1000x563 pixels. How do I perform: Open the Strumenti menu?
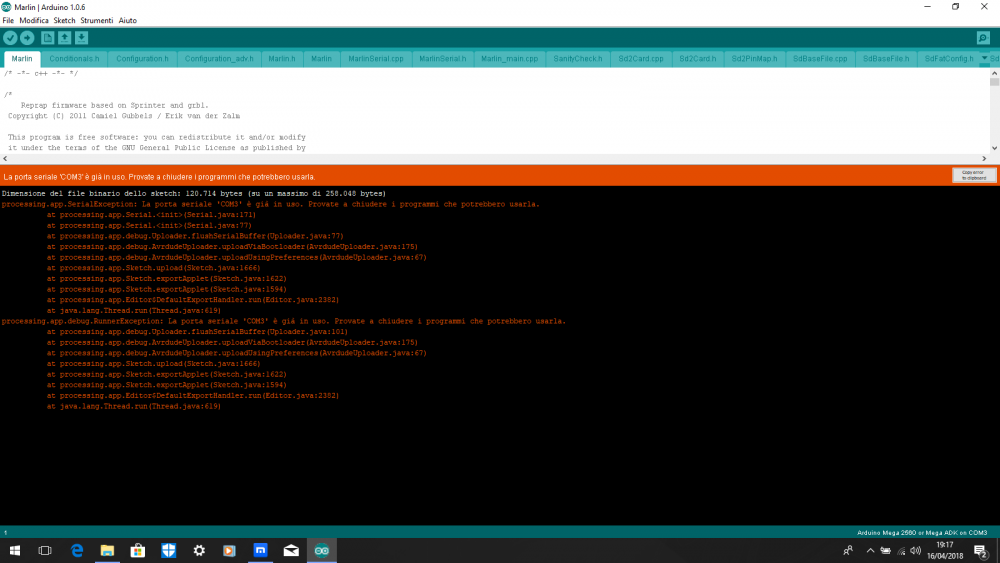click(x=97, y=20)
